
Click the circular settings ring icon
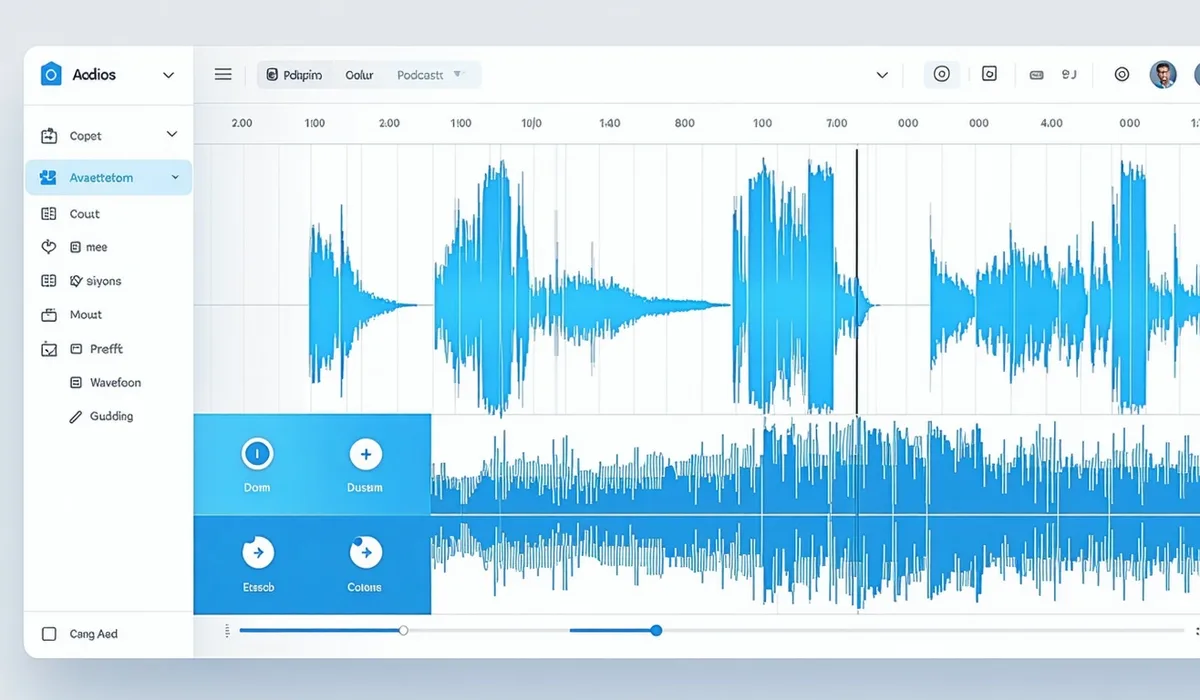point(1122,74)
